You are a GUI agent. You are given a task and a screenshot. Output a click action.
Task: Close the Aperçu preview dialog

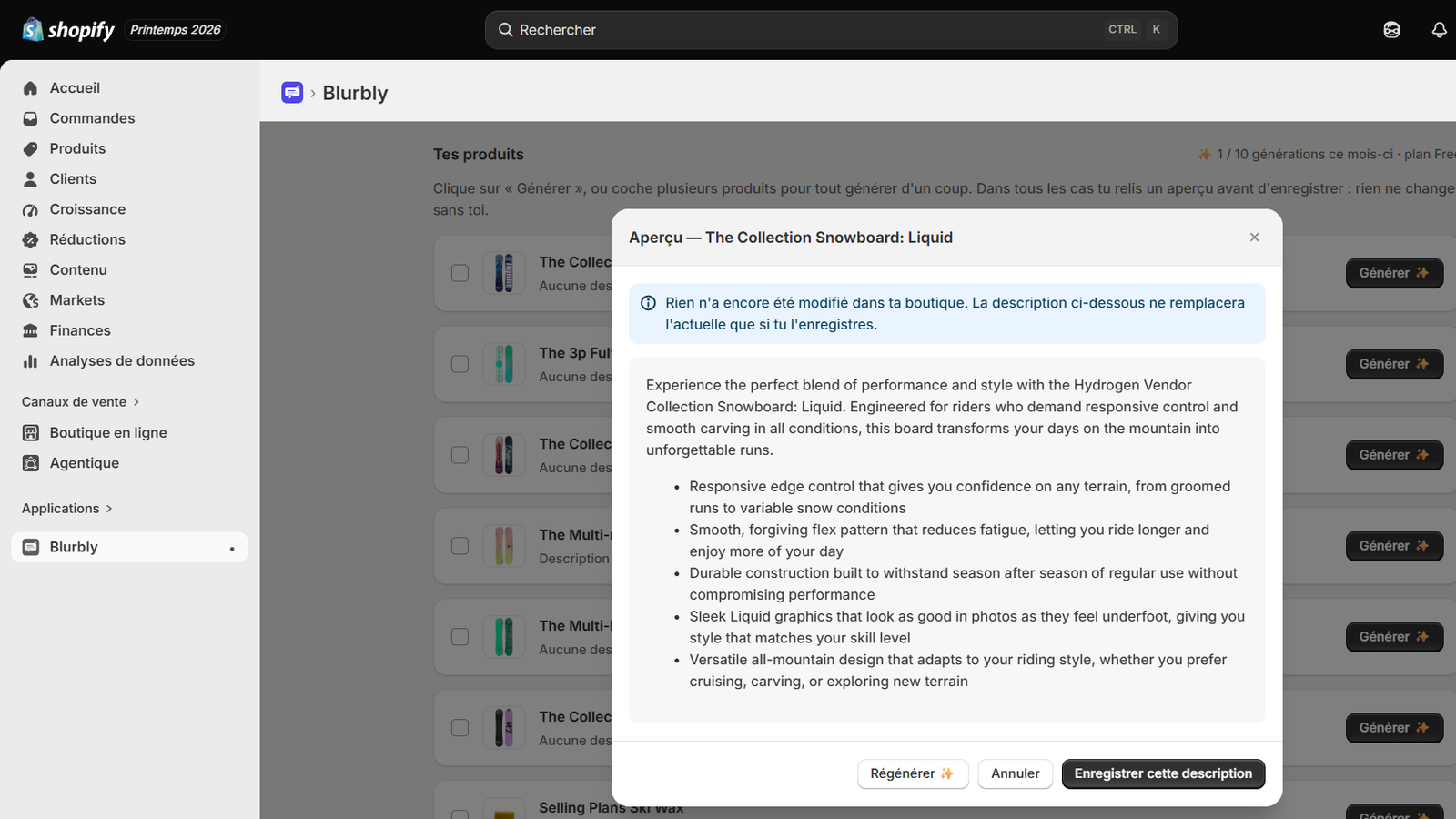pos(1254,238)
